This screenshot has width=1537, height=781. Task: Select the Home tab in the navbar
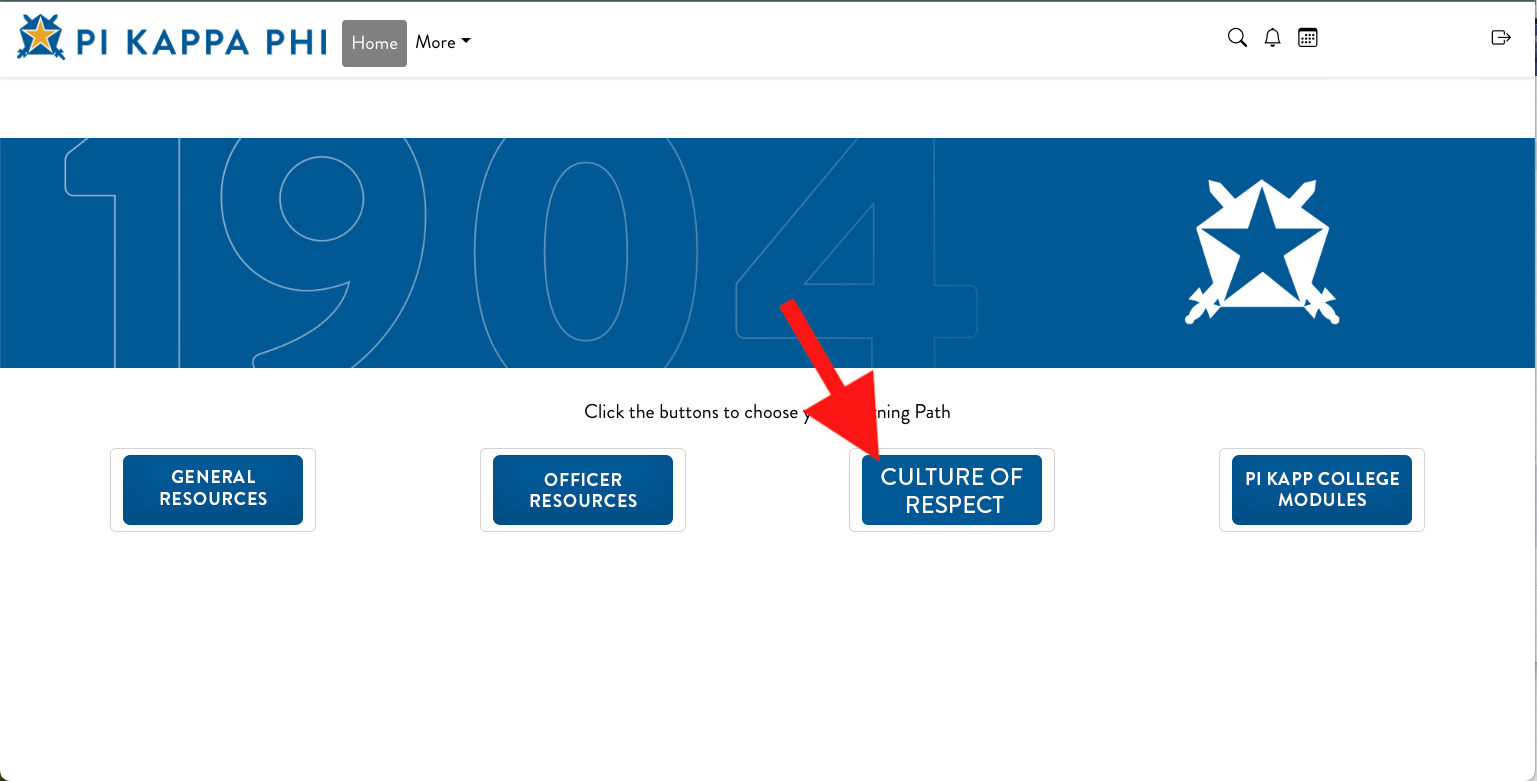[374, 43]
